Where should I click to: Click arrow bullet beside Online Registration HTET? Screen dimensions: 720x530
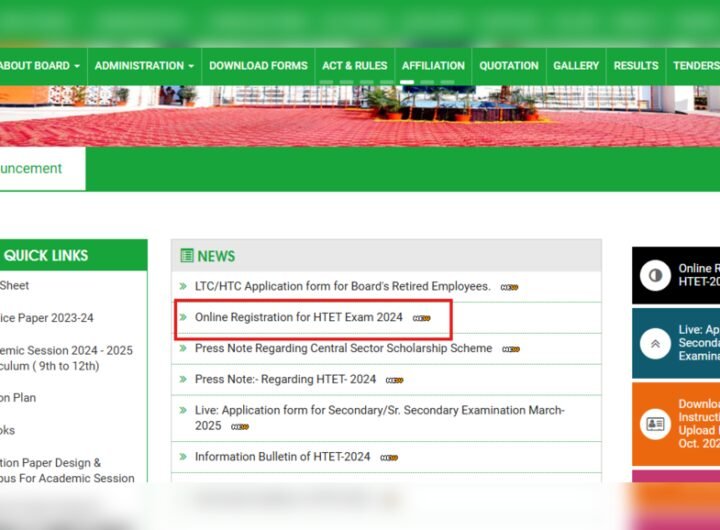point(183,317)
